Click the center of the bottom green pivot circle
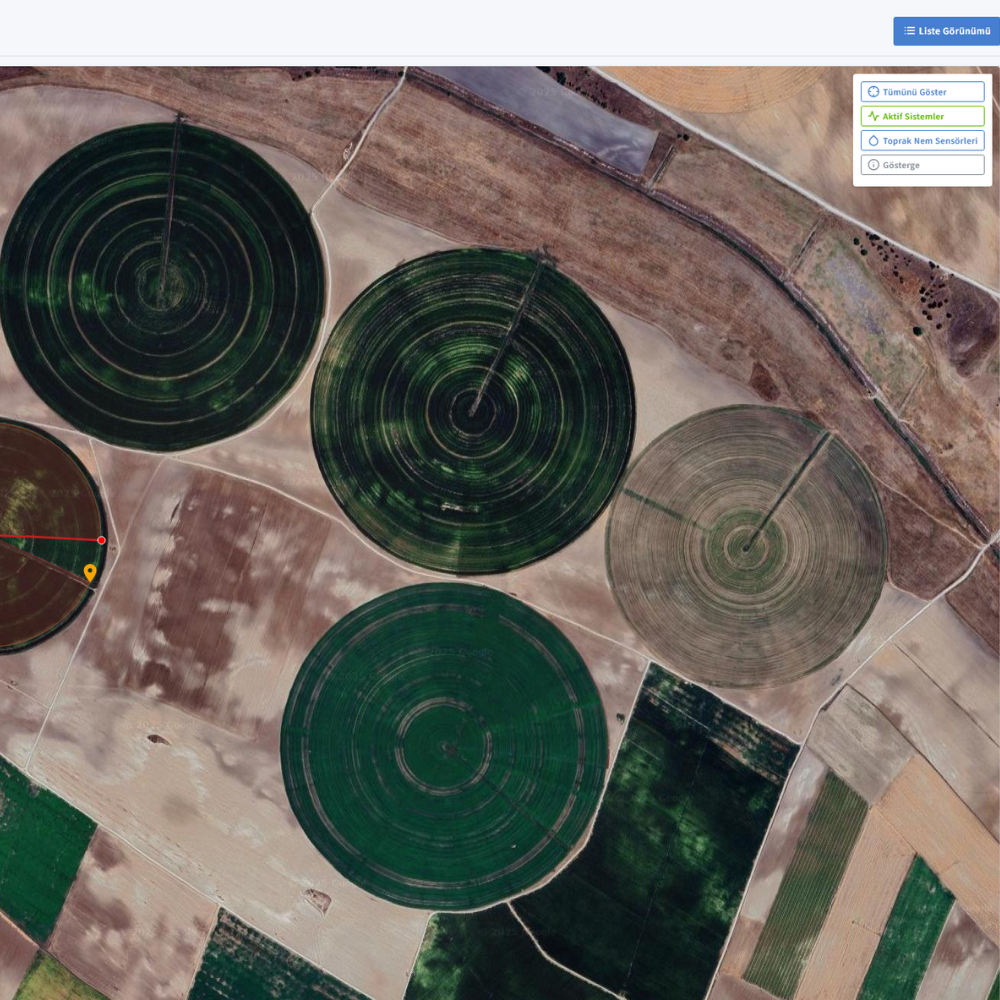Screen dimensions: 1000x1000 (x=445, y=746)
